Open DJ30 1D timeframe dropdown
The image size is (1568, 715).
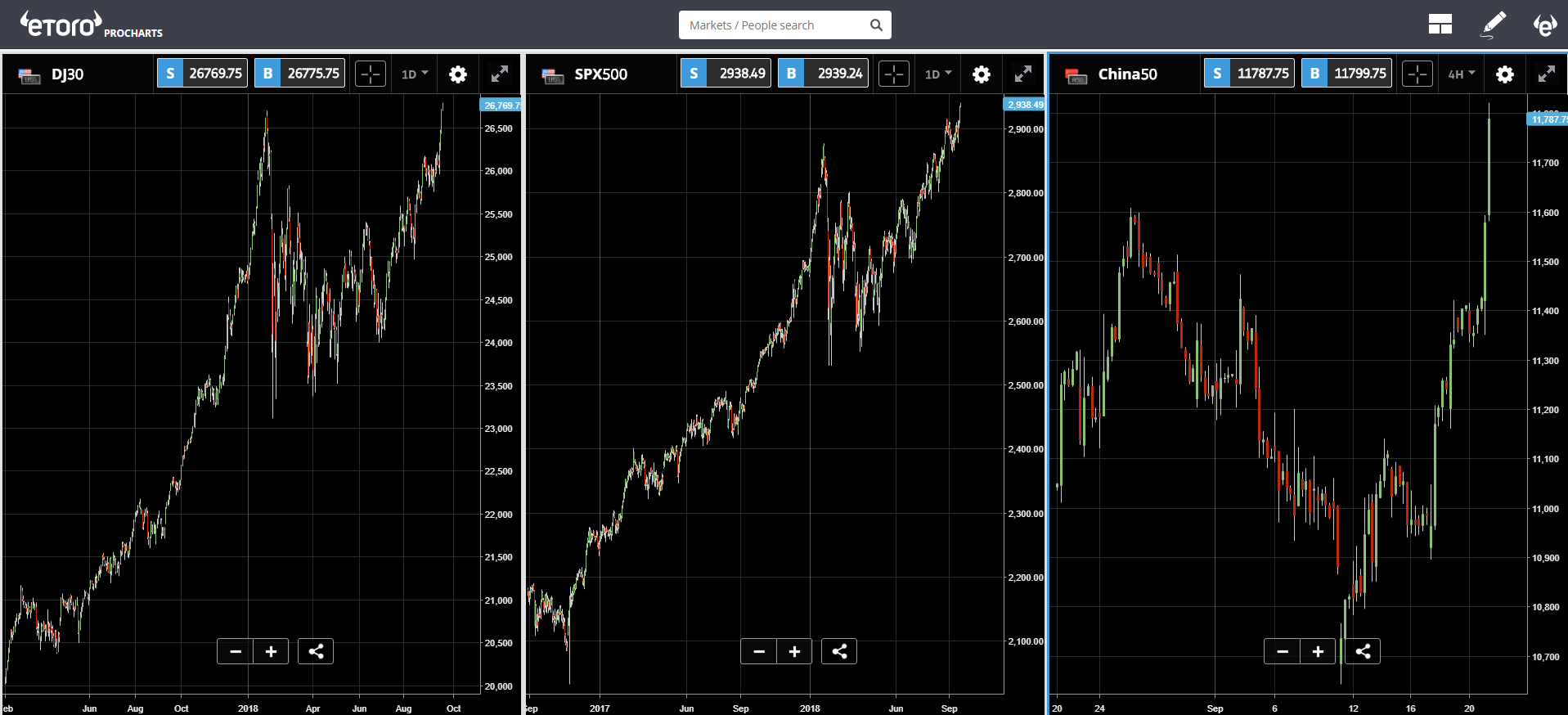[x=415, y=74]
